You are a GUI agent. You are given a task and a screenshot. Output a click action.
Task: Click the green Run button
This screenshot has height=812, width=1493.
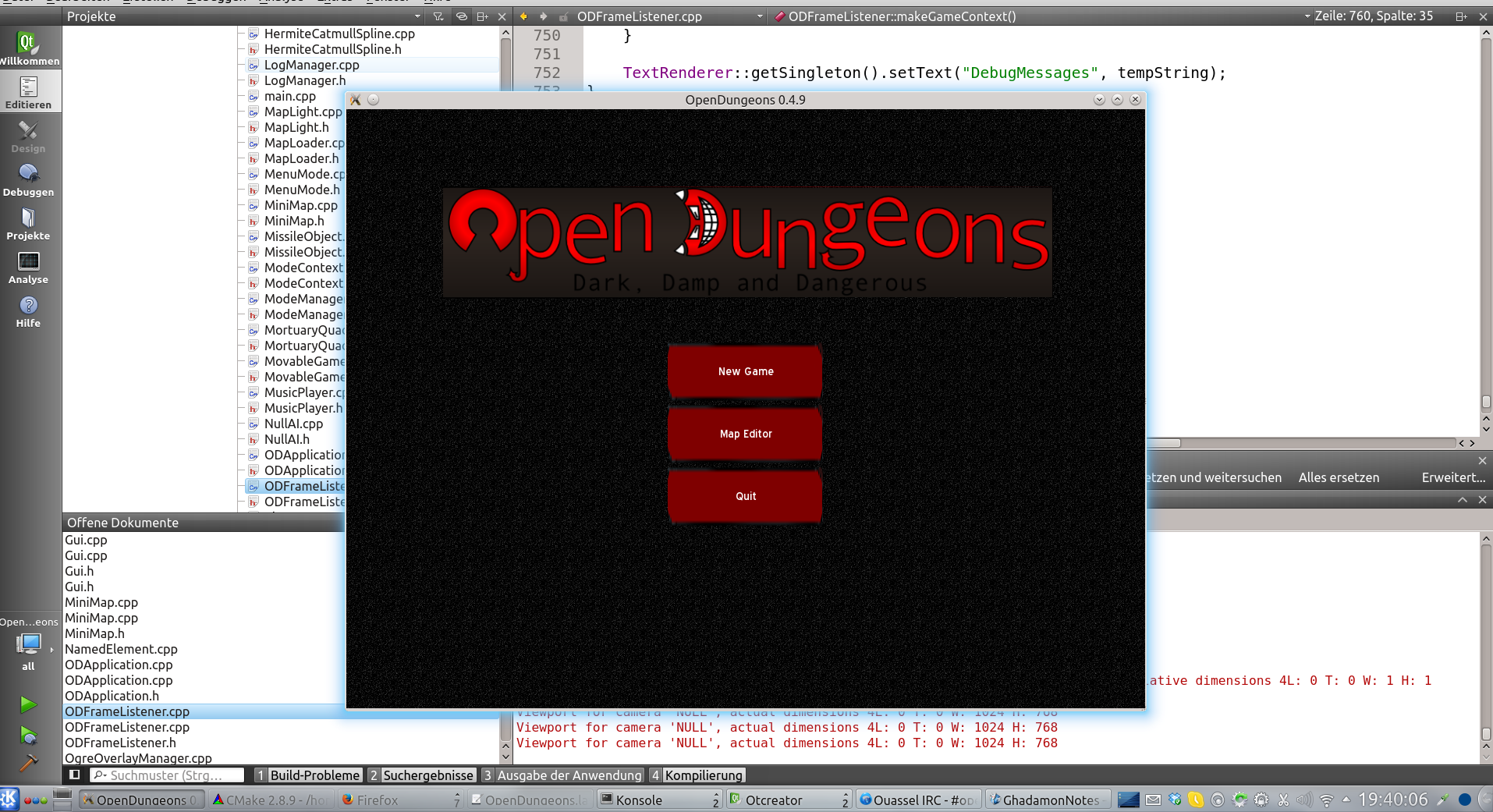(x=28, y=705)
